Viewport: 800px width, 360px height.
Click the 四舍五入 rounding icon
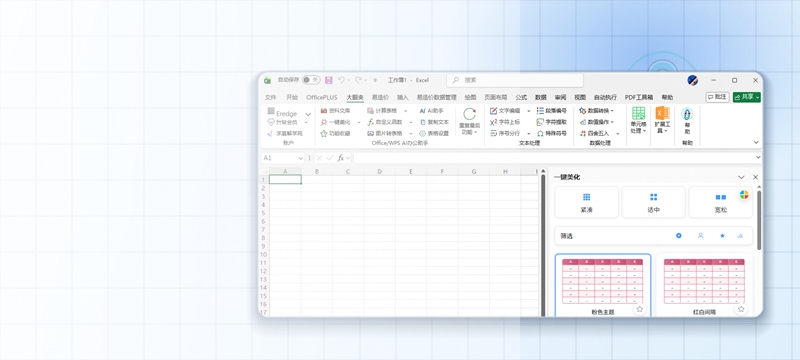583,134
